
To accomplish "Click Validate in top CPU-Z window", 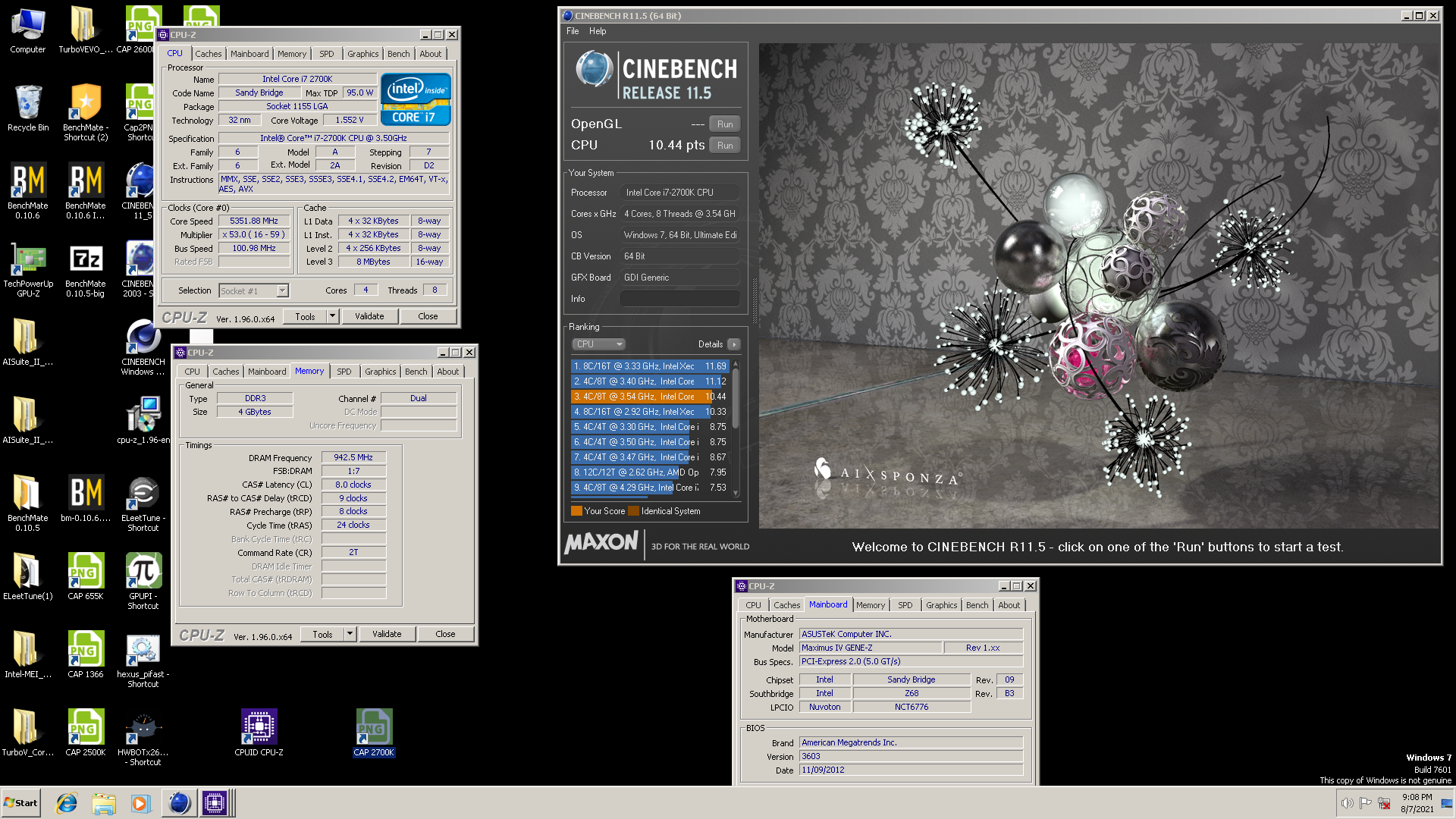I will coord(369,316).
